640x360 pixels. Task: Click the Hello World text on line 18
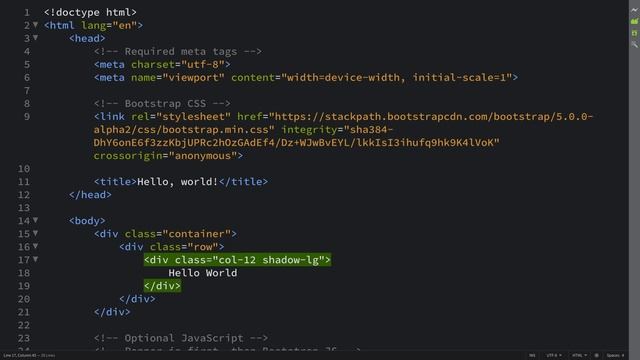(x=202, y=273)
